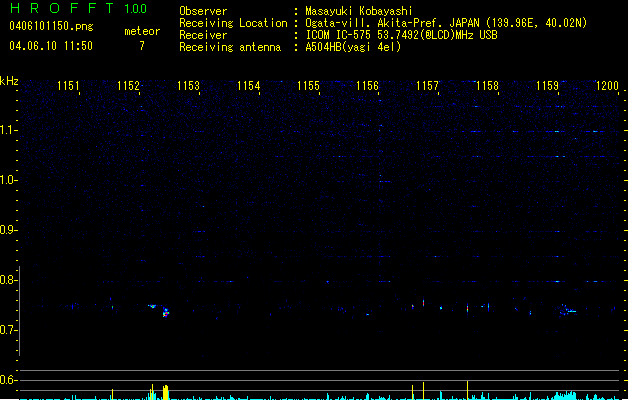The image size is (629, 400).
Task: Click the 0.7 frequency axis label
Action: click(8, 330)
